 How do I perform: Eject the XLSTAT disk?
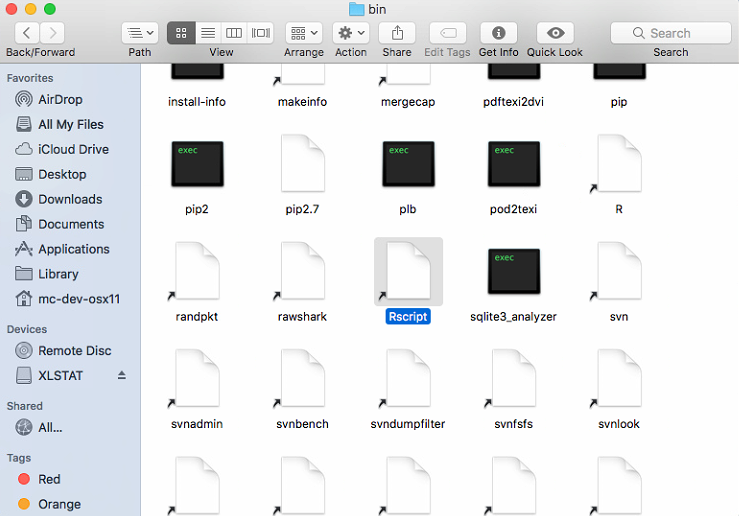tap(122, 376)
